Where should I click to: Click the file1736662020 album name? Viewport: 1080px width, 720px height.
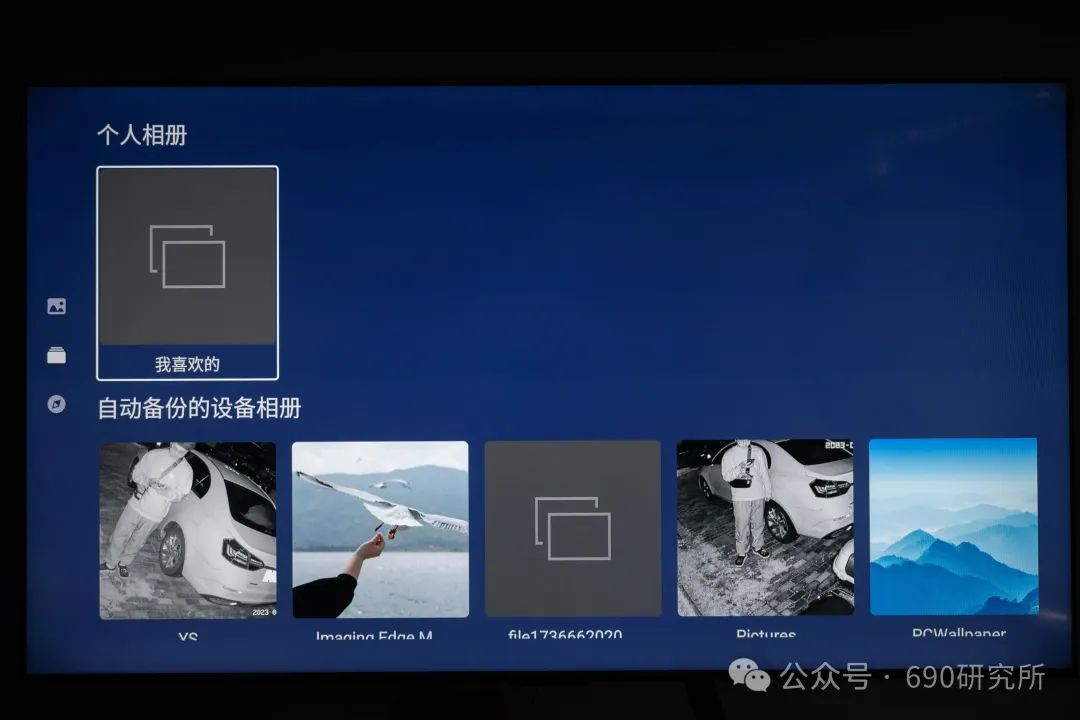click(565, 636)
